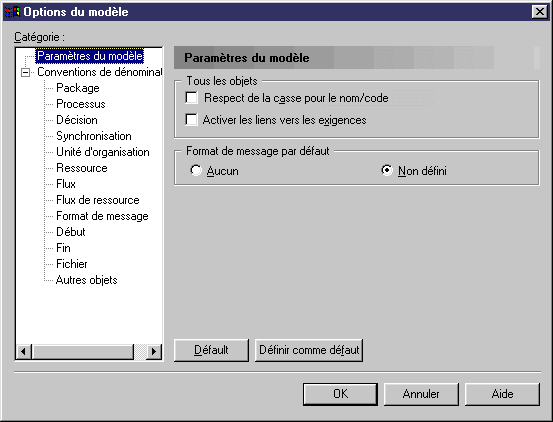This screenshot has height=422, width=553.
Task: Confirm with the OK button
Action: 340,394
